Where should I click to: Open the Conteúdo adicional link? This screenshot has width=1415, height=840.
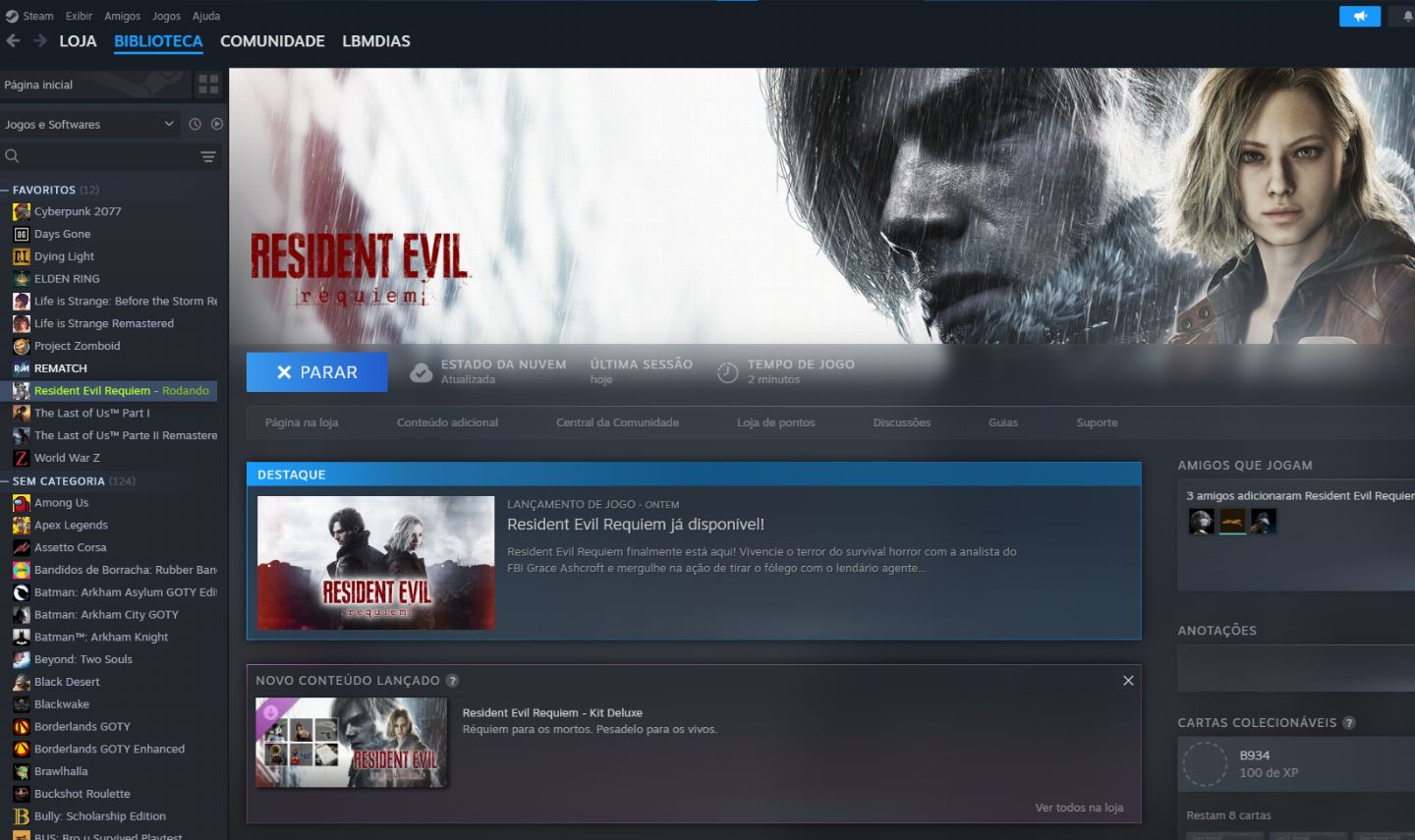click(x=447, y=422)
